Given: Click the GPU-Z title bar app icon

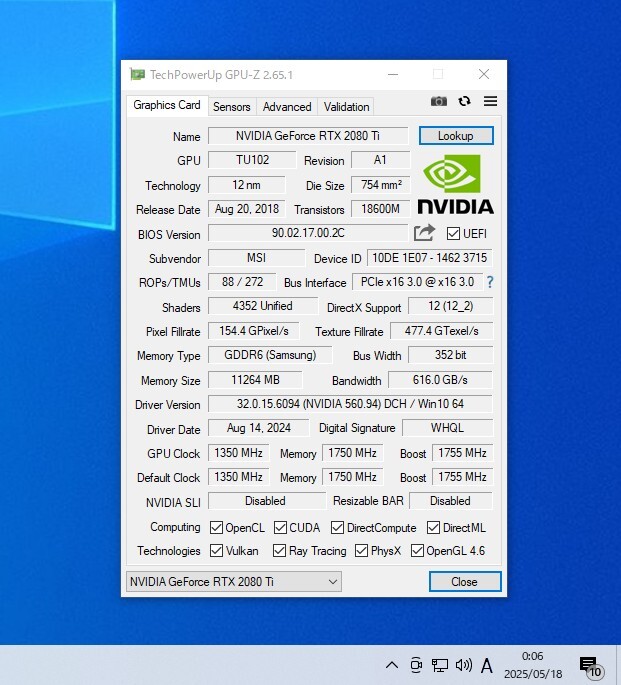Looking at the screenshot, I should point(138,75).
